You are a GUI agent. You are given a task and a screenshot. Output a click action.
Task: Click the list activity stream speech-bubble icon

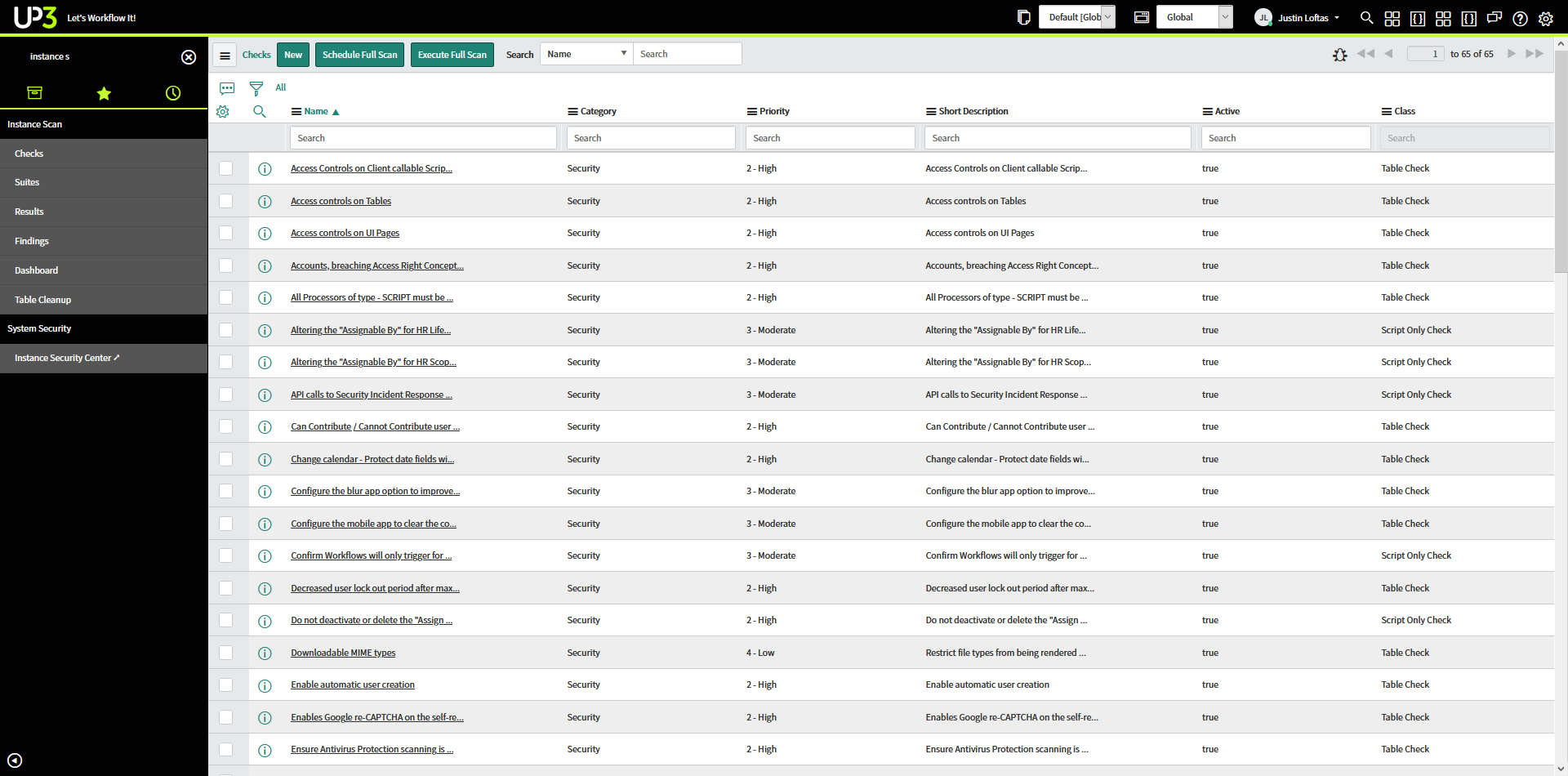click(226, 88)
